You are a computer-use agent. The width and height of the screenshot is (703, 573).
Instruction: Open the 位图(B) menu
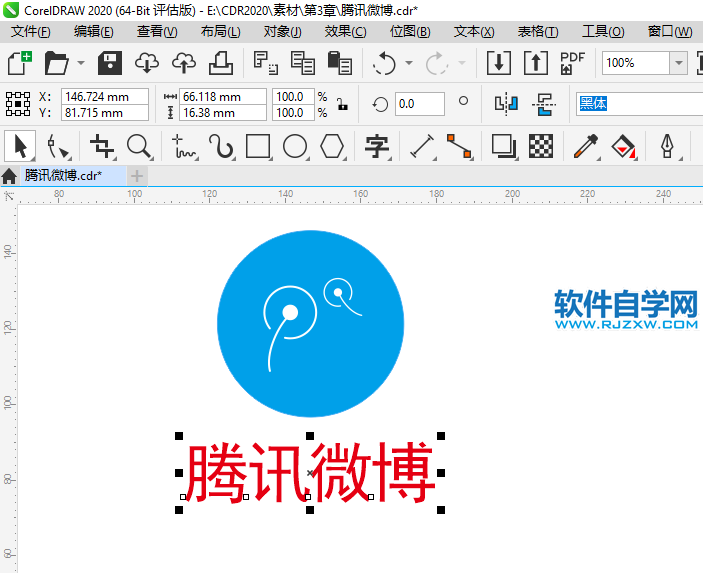tap(410, 31)
